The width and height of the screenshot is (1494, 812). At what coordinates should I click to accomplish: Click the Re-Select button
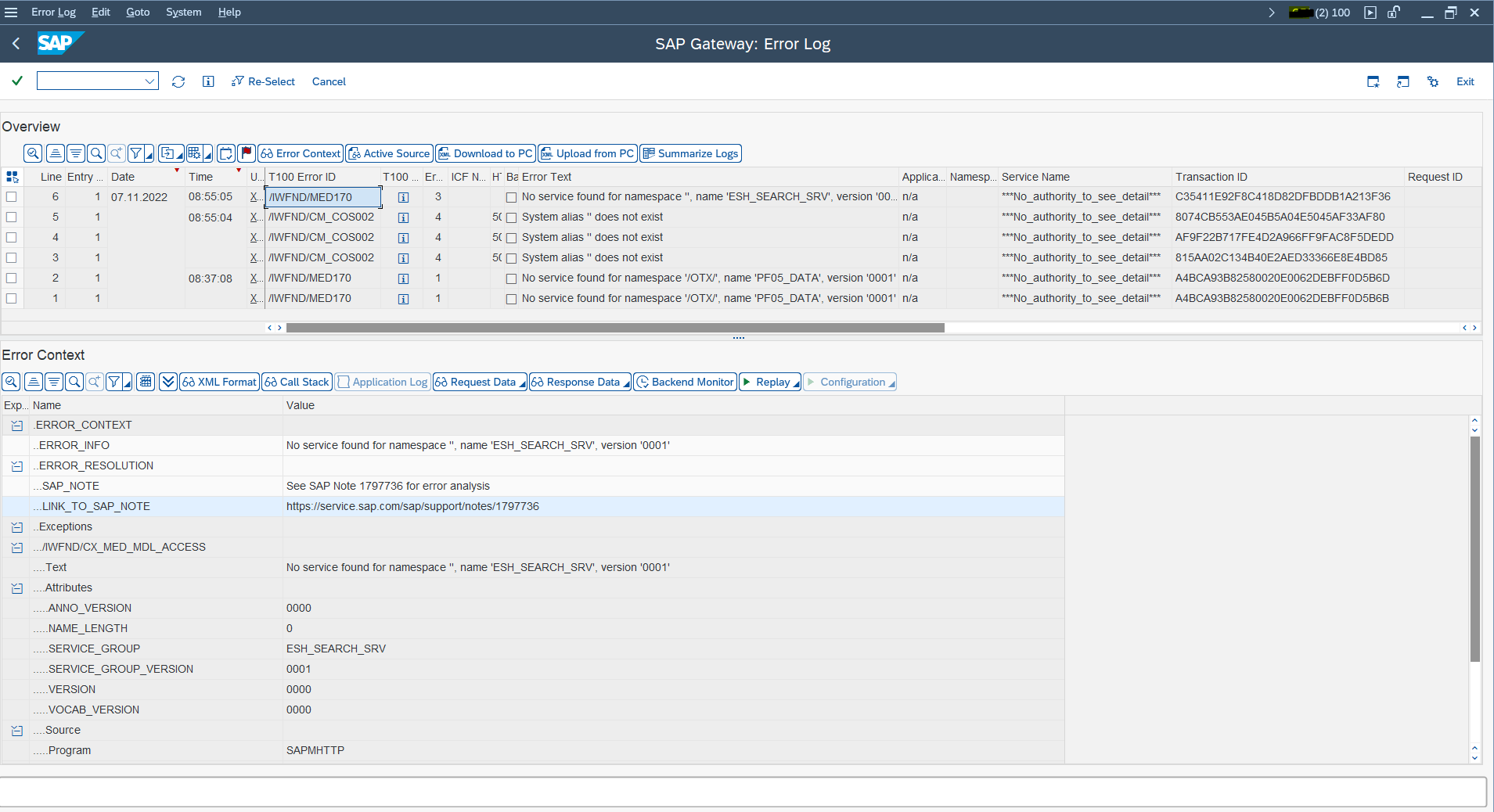[264, 81]
